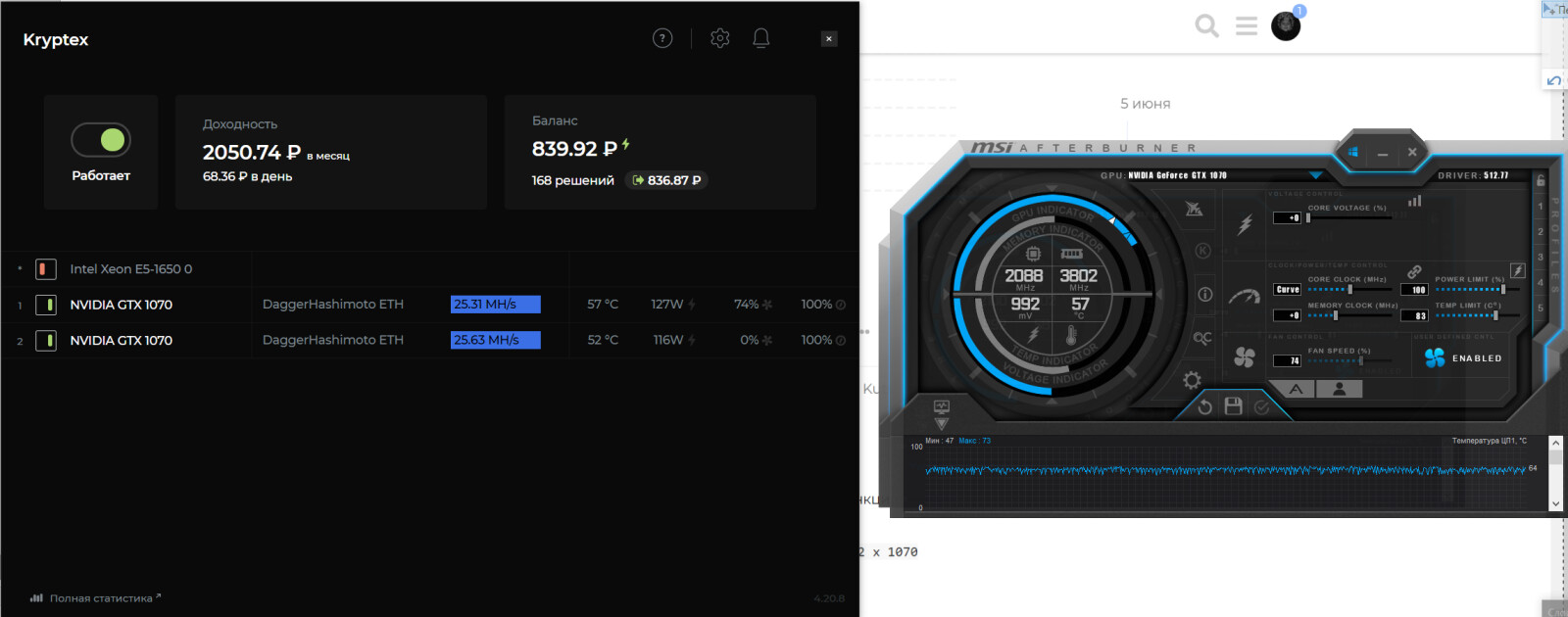The width and height of the screenshot is (1568, 617).
Task: Toggle first NVIDIA GTX 1070 device switch
Action: [x=45, y=305]
